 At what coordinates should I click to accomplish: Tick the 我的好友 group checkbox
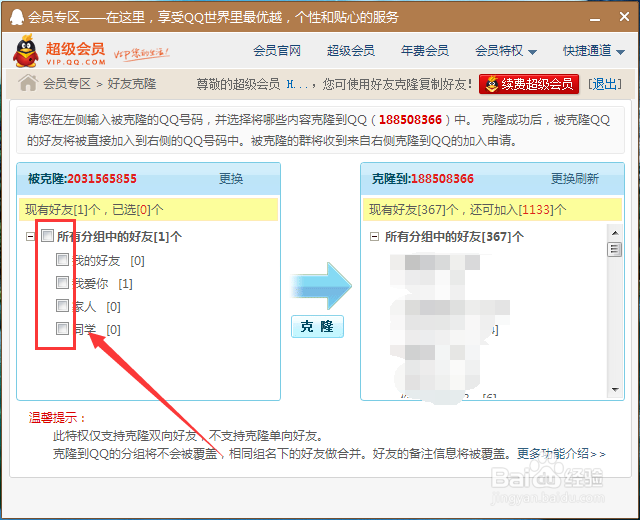click(62, 259)
